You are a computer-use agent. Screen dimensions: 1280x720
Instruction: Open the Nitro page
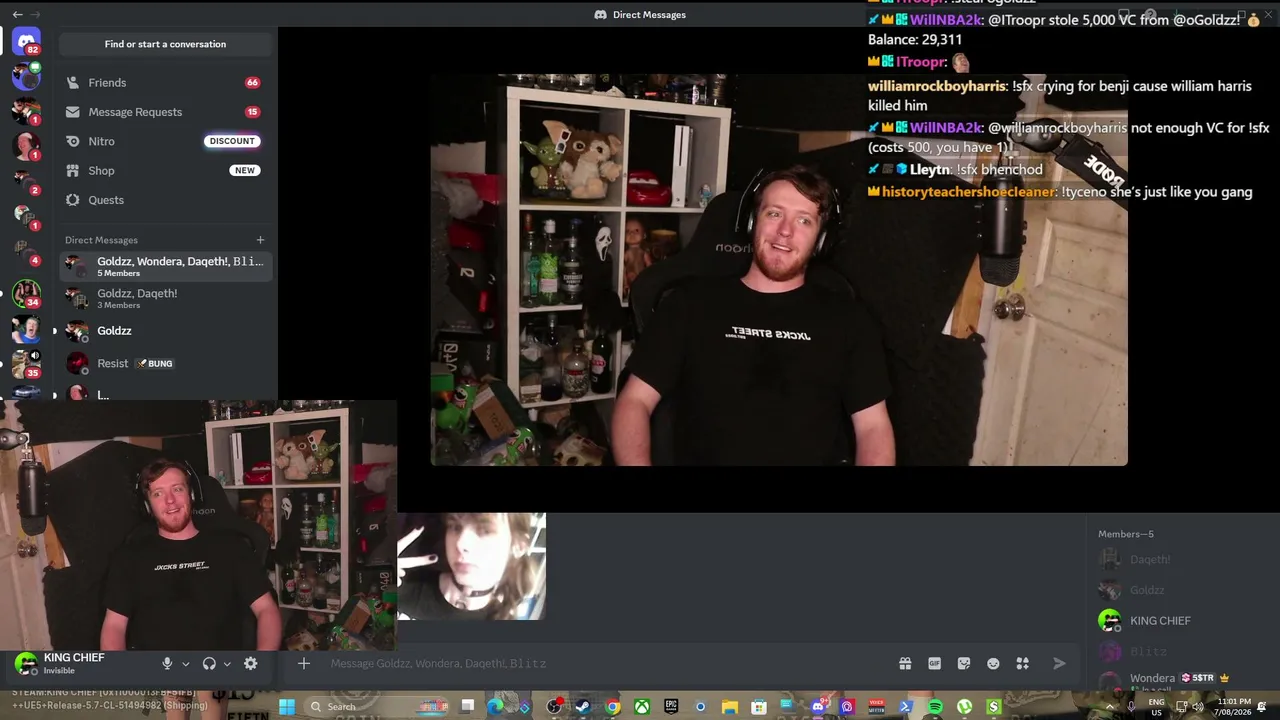pos(165,141)
